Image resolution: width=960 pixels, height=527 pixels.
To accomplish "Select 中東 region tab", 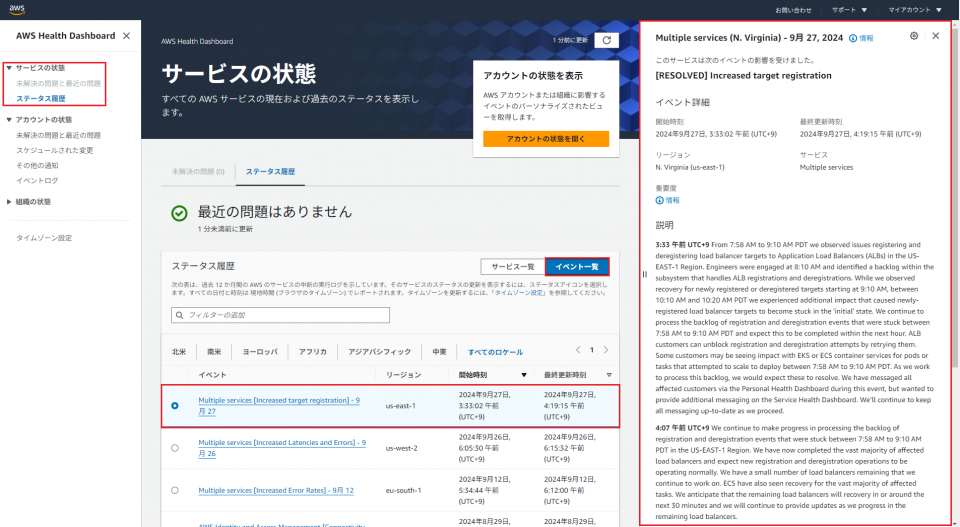I will [440, 352].
